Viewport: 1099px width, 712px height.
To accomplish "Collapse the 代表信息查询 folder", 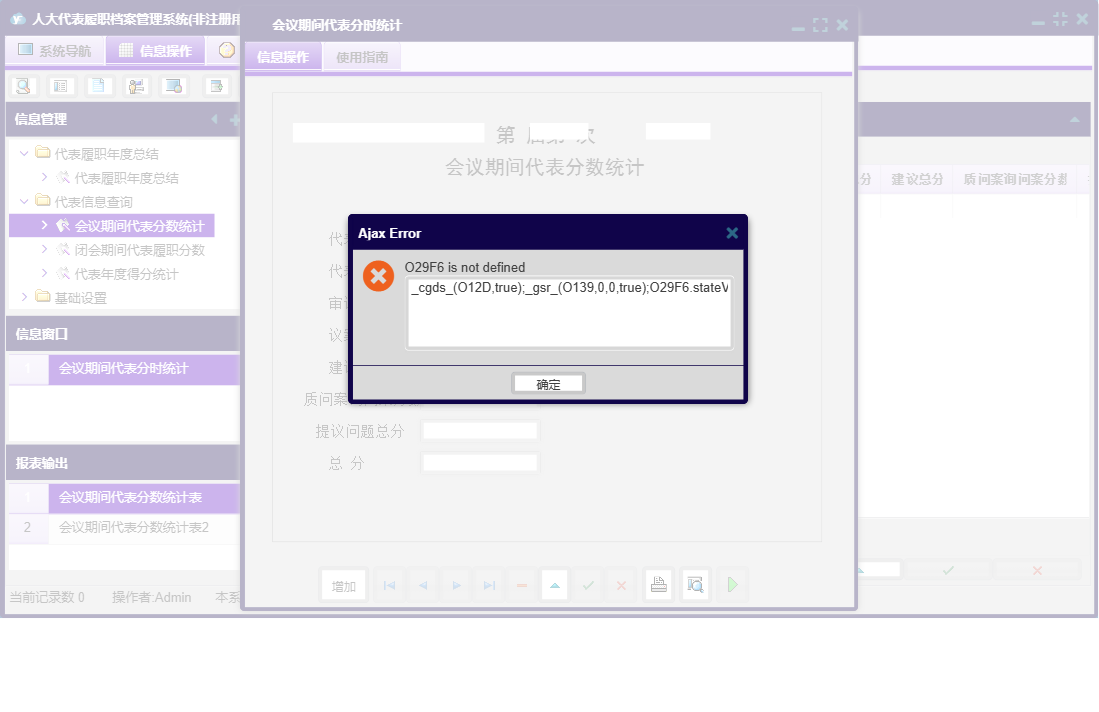I will [24, 202].
